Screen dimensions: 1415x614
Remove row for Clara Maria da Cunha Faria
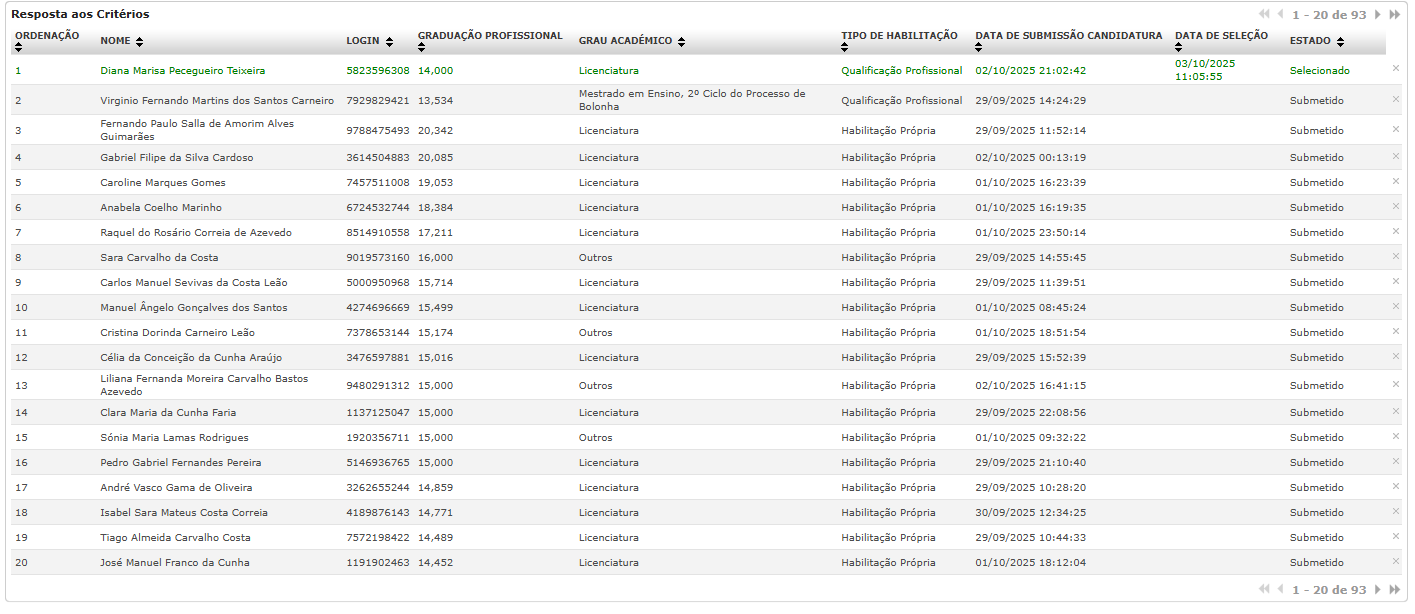[1396, 411]
